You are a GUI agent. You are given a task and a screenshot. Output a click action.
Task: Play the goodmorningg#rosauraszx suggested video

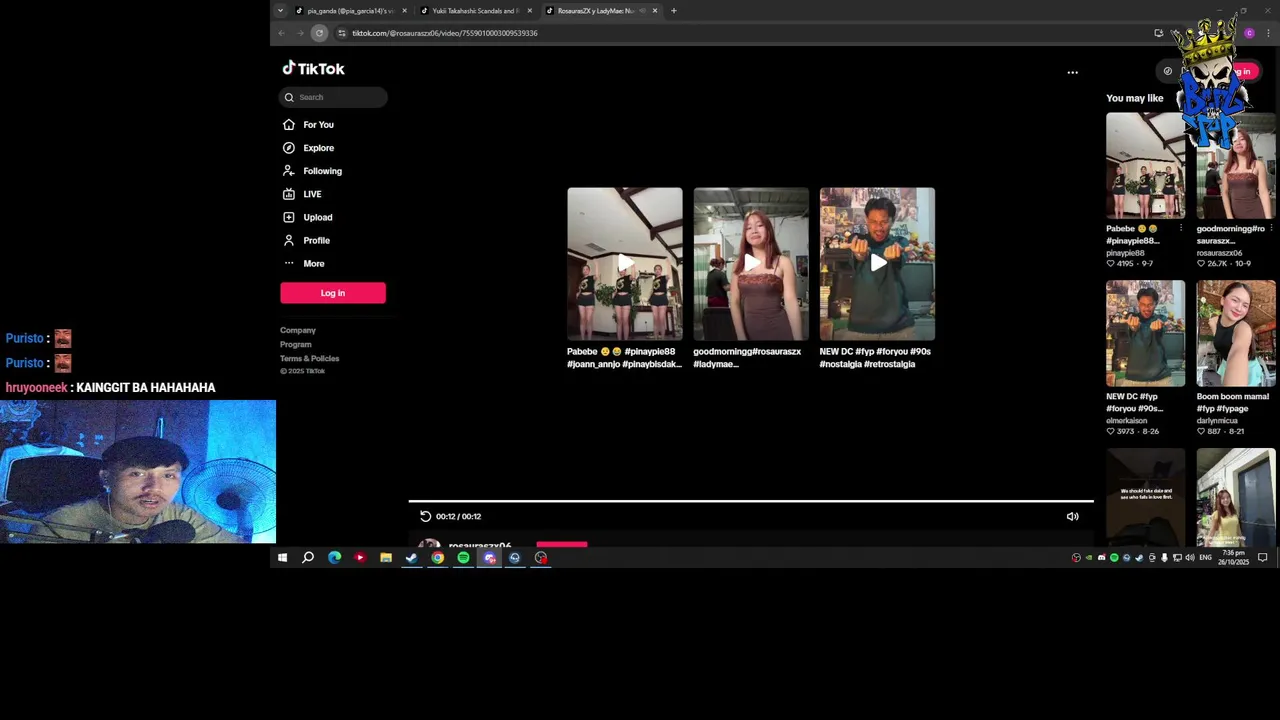point(751,264)
